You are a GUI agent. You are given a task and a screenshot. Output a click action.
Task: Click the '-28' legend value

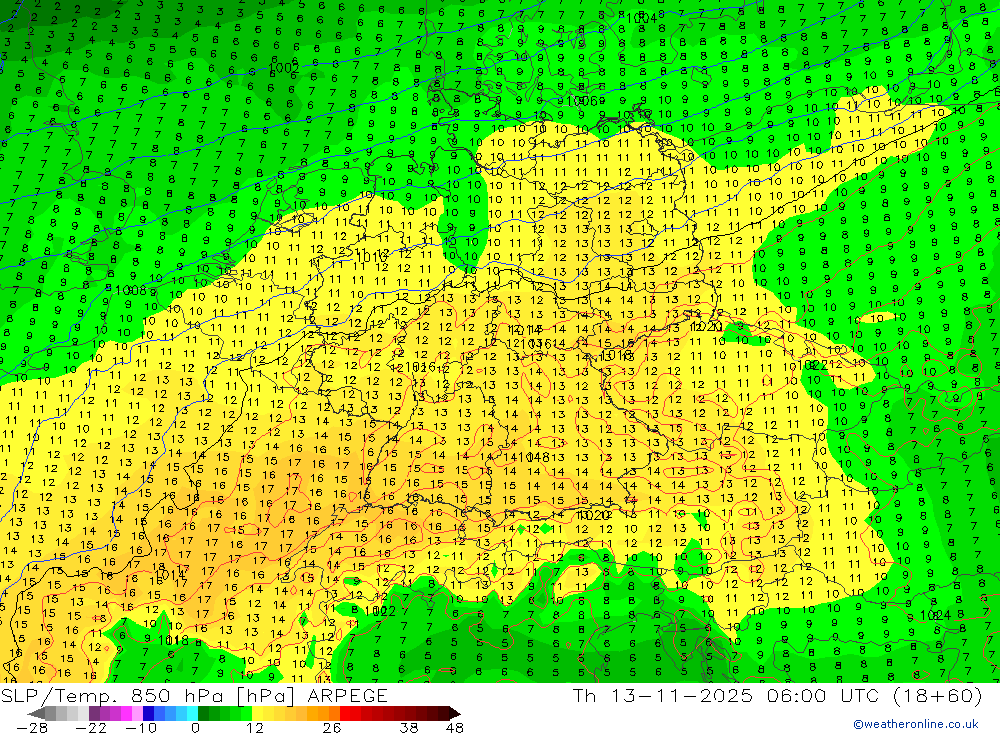[31, 728]
